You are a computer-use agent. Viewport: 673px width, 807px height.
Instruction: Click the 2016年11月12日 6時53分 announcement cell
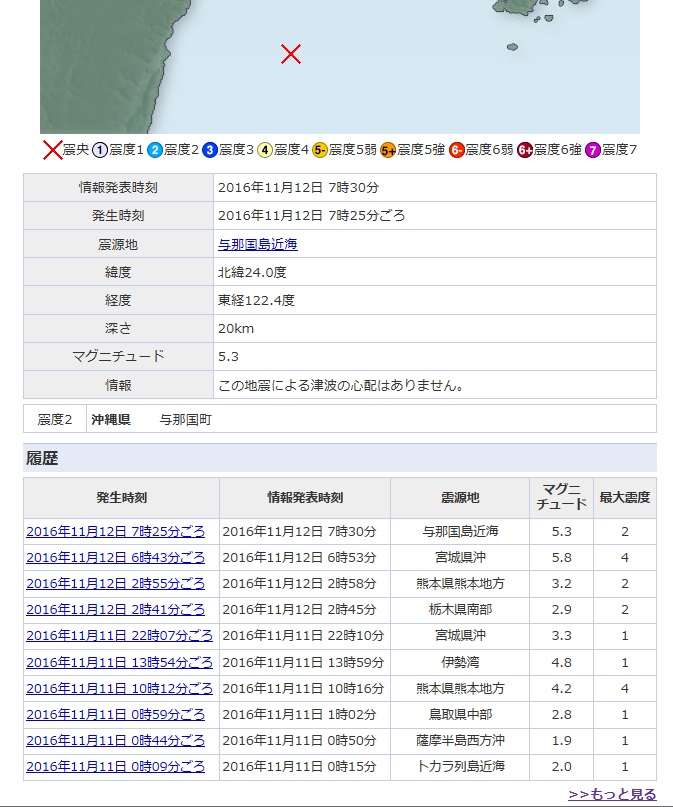[x=305, y=557]
